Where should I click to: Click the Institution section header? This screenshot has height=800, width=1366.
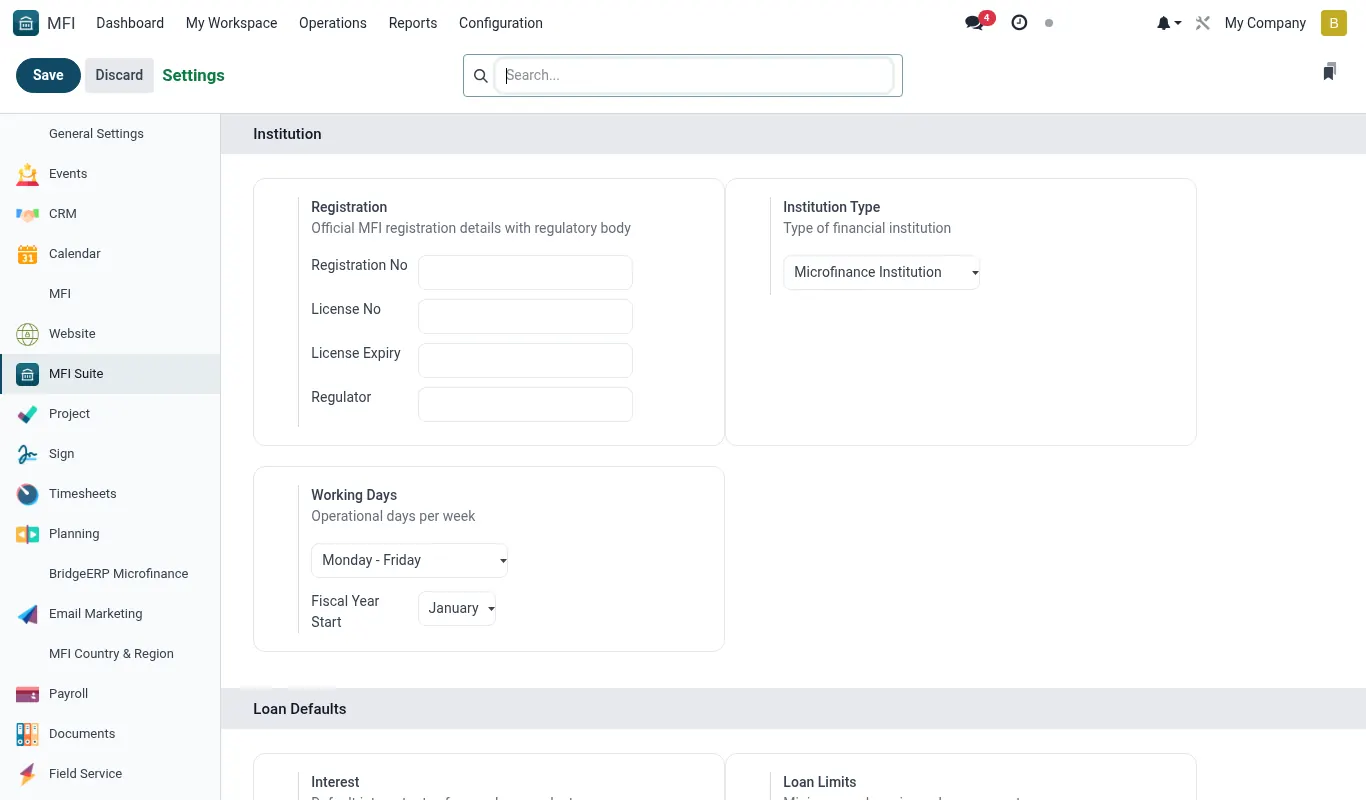click(x=287, y=134)
